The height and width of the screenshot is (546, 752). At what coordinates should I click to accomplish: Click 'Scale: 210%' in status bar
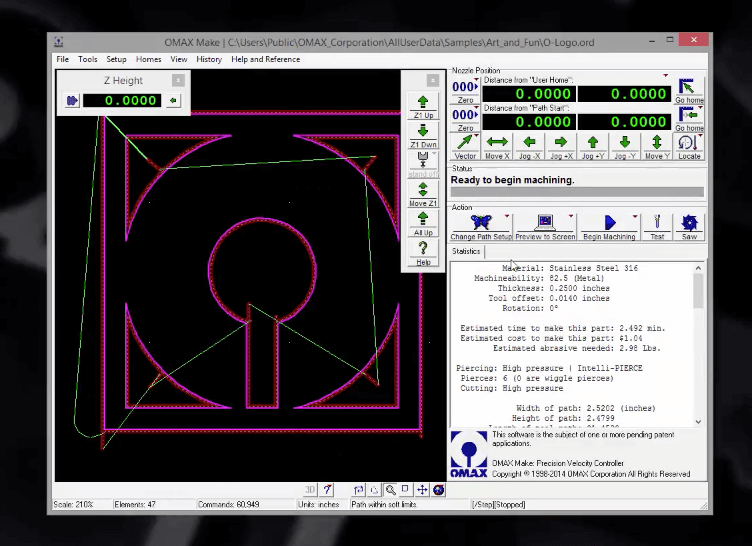point(73,504)
